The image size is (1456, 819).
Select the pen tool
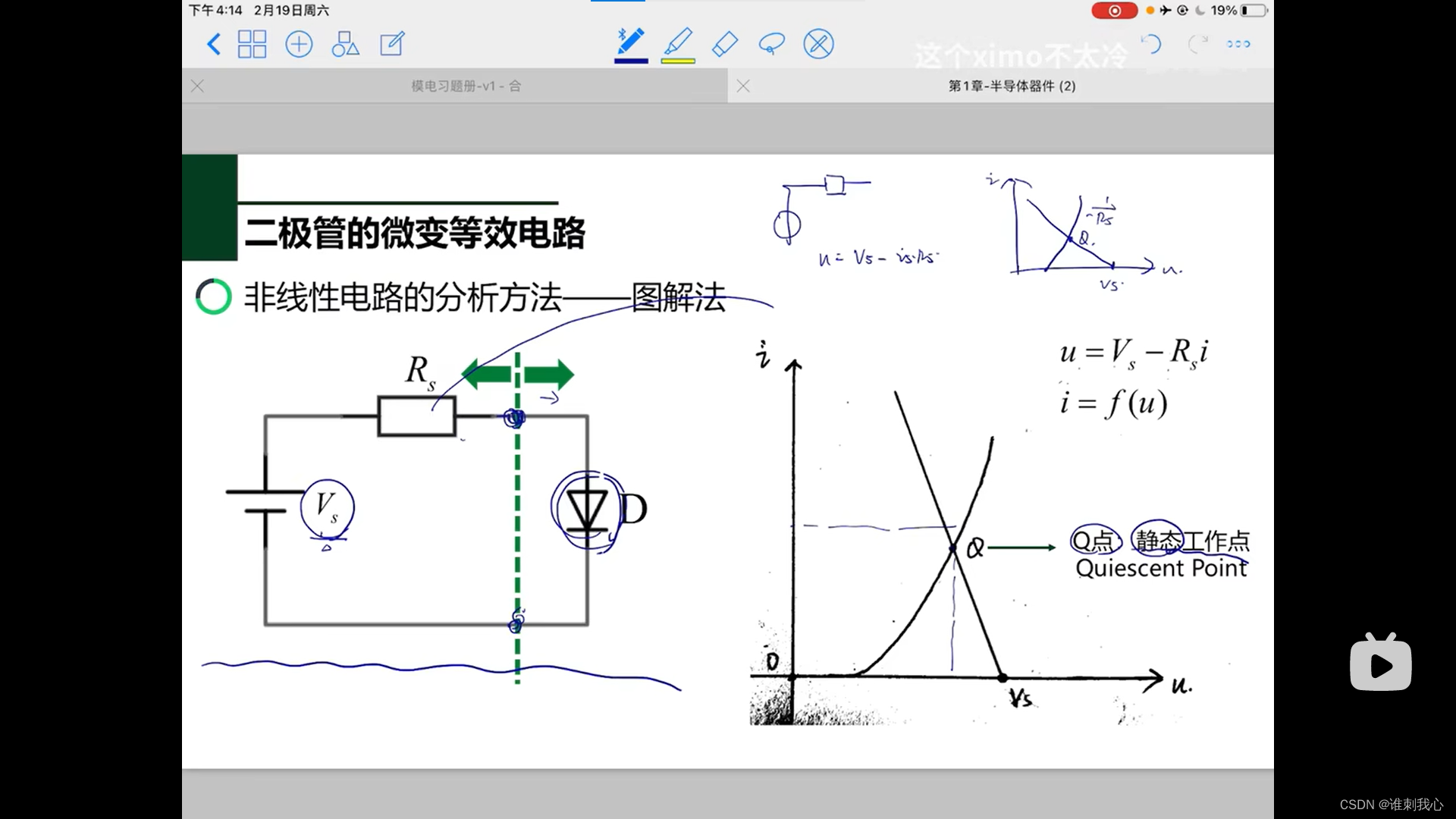(631, 42)
